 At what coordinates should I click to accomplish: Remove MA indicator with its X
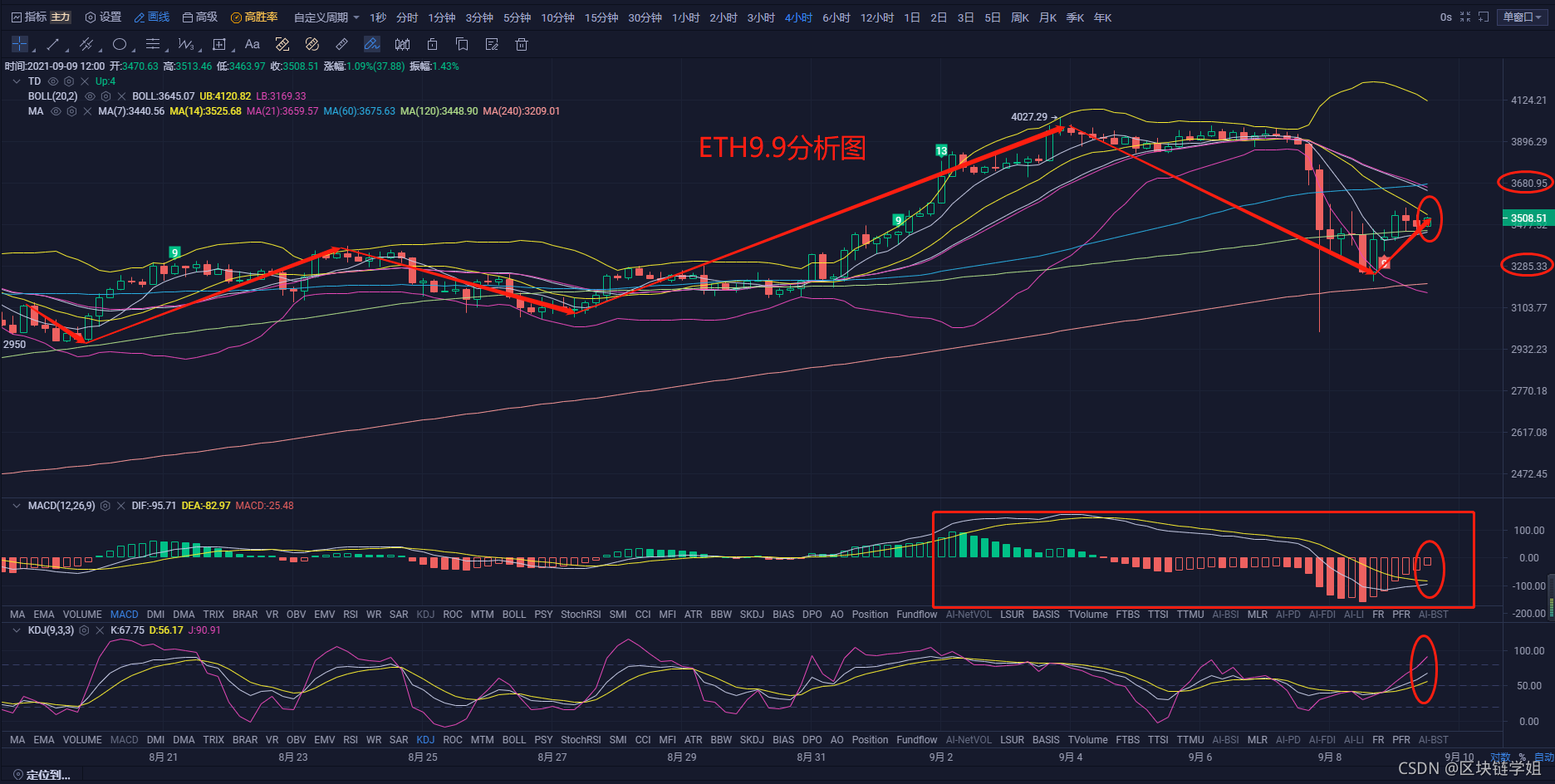pyautogui.click(x=87, y=111)
